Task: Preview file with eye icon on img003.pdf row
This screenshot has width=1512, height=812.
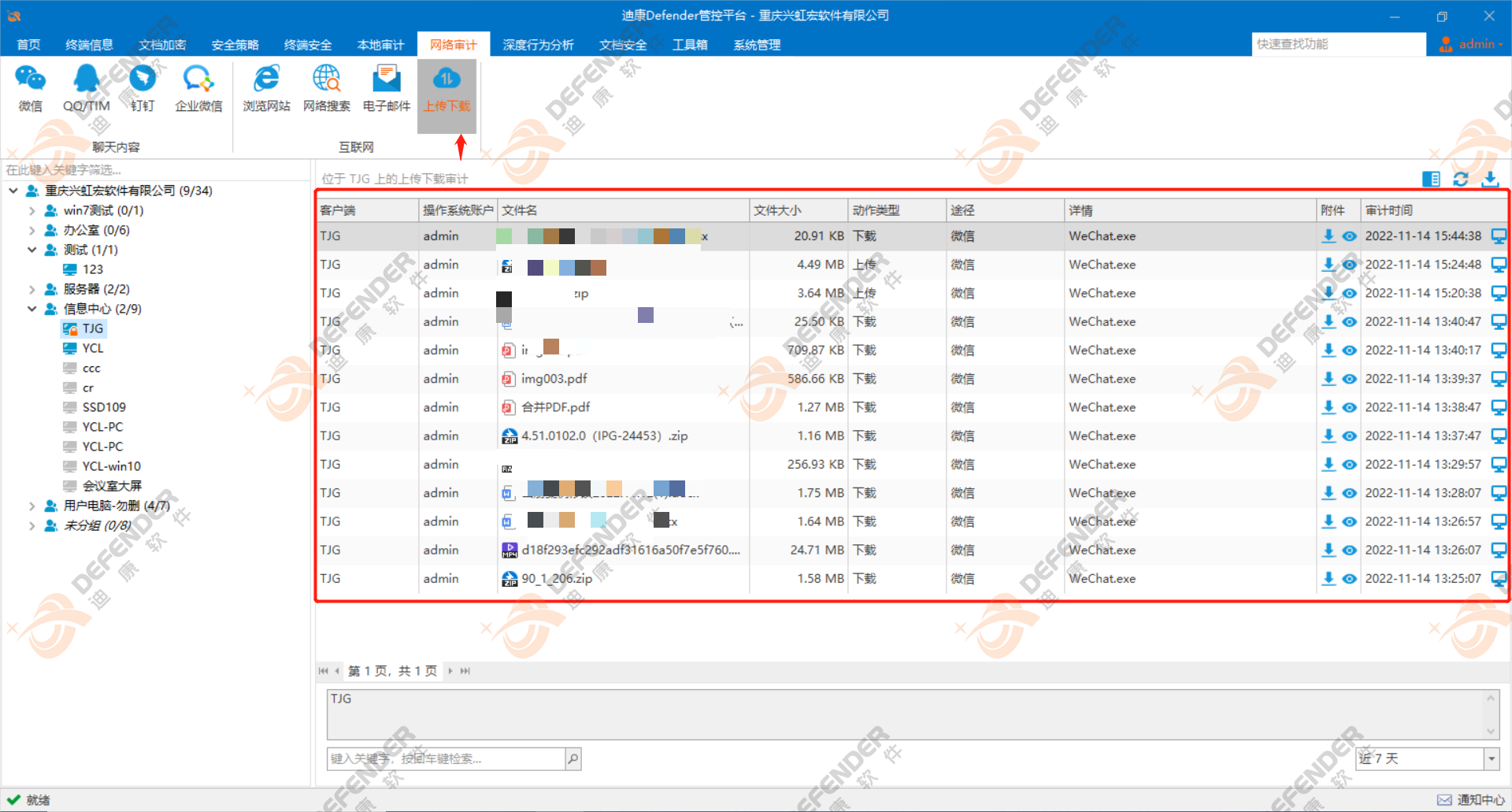Action: click(x=1349, y=379)
